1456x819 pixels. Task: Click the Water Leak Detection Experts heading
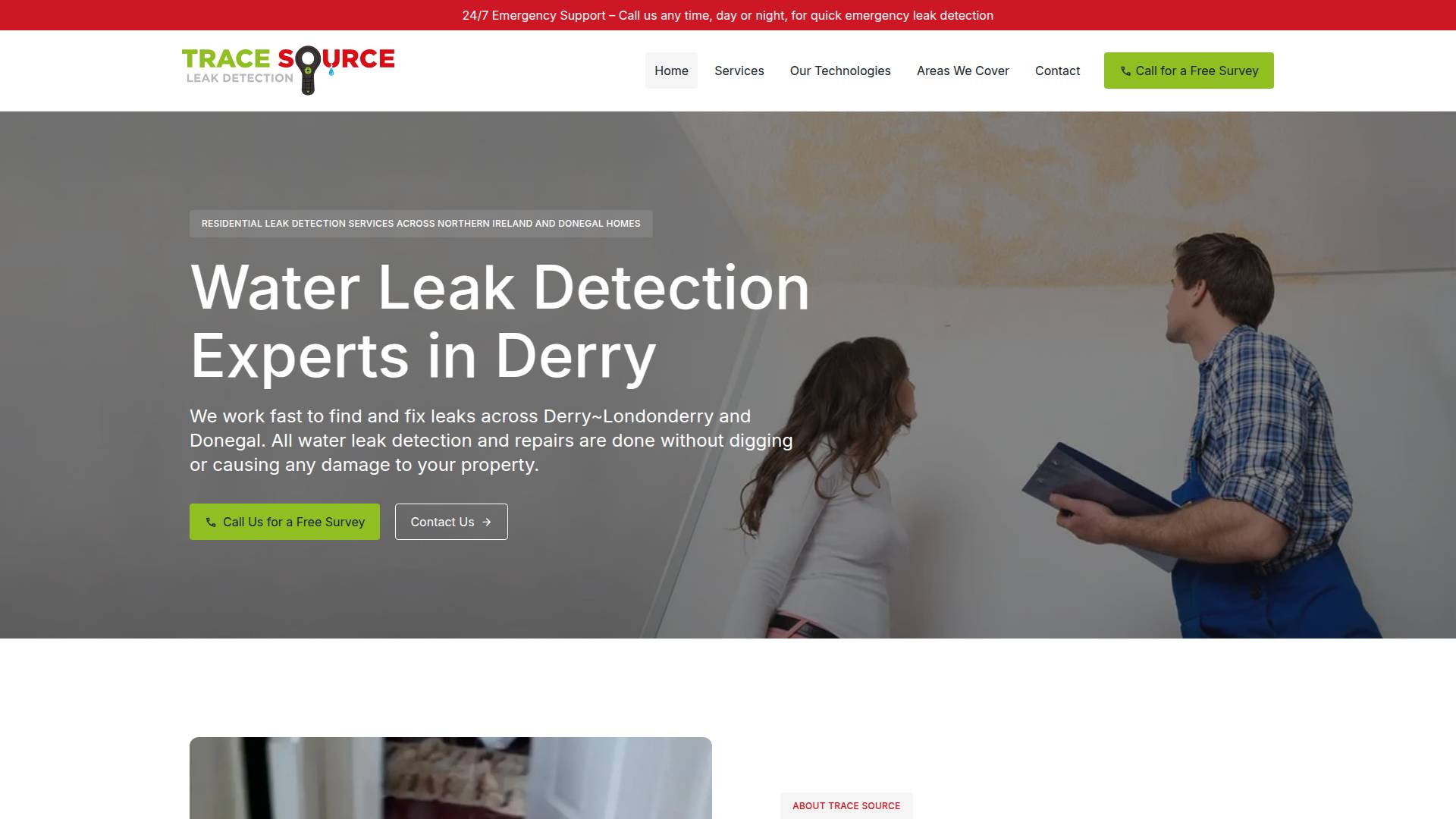click(500, 322)
